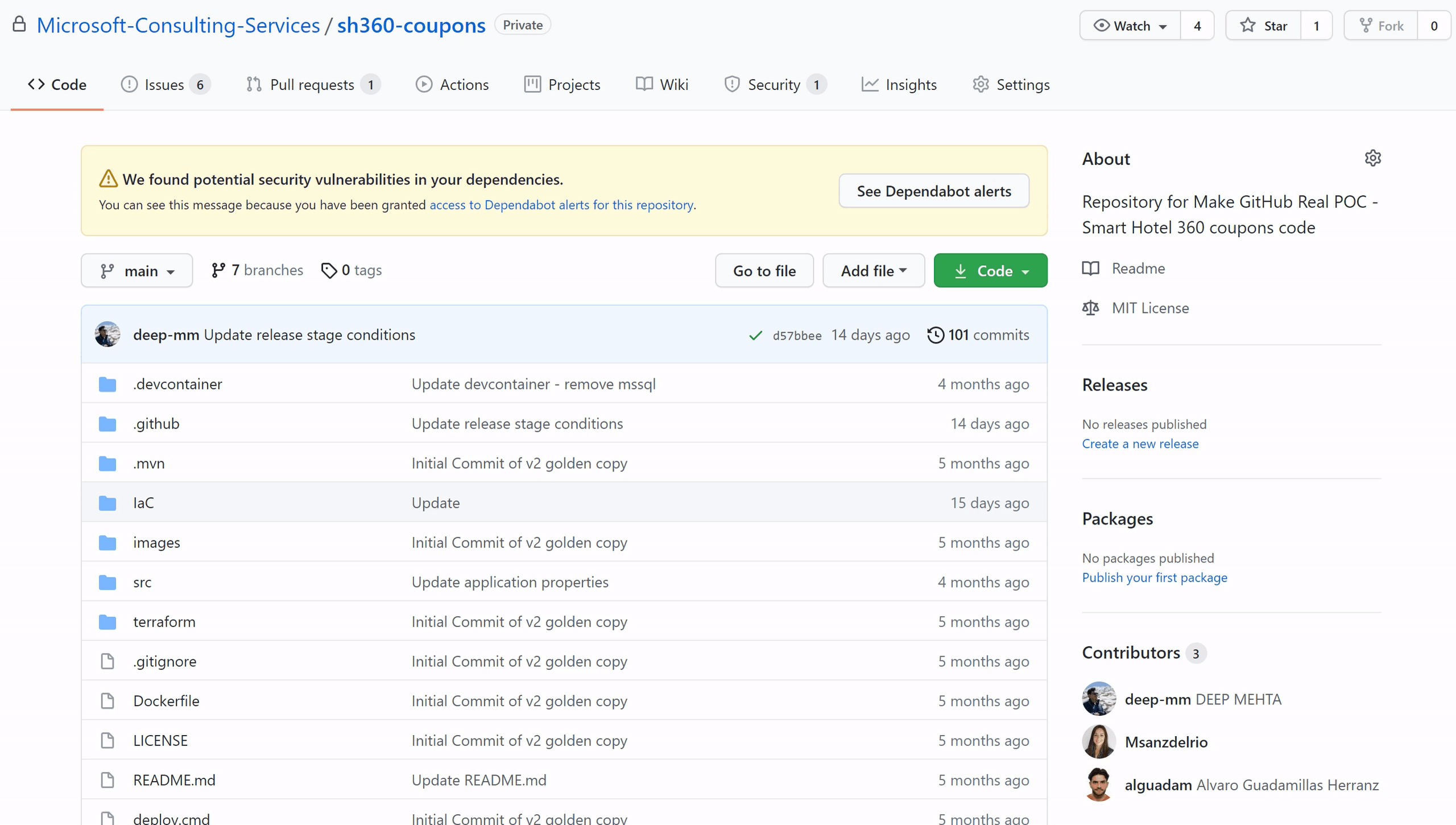Click the security warning triangle icon

pyautogui.click(x=108, y=179)
